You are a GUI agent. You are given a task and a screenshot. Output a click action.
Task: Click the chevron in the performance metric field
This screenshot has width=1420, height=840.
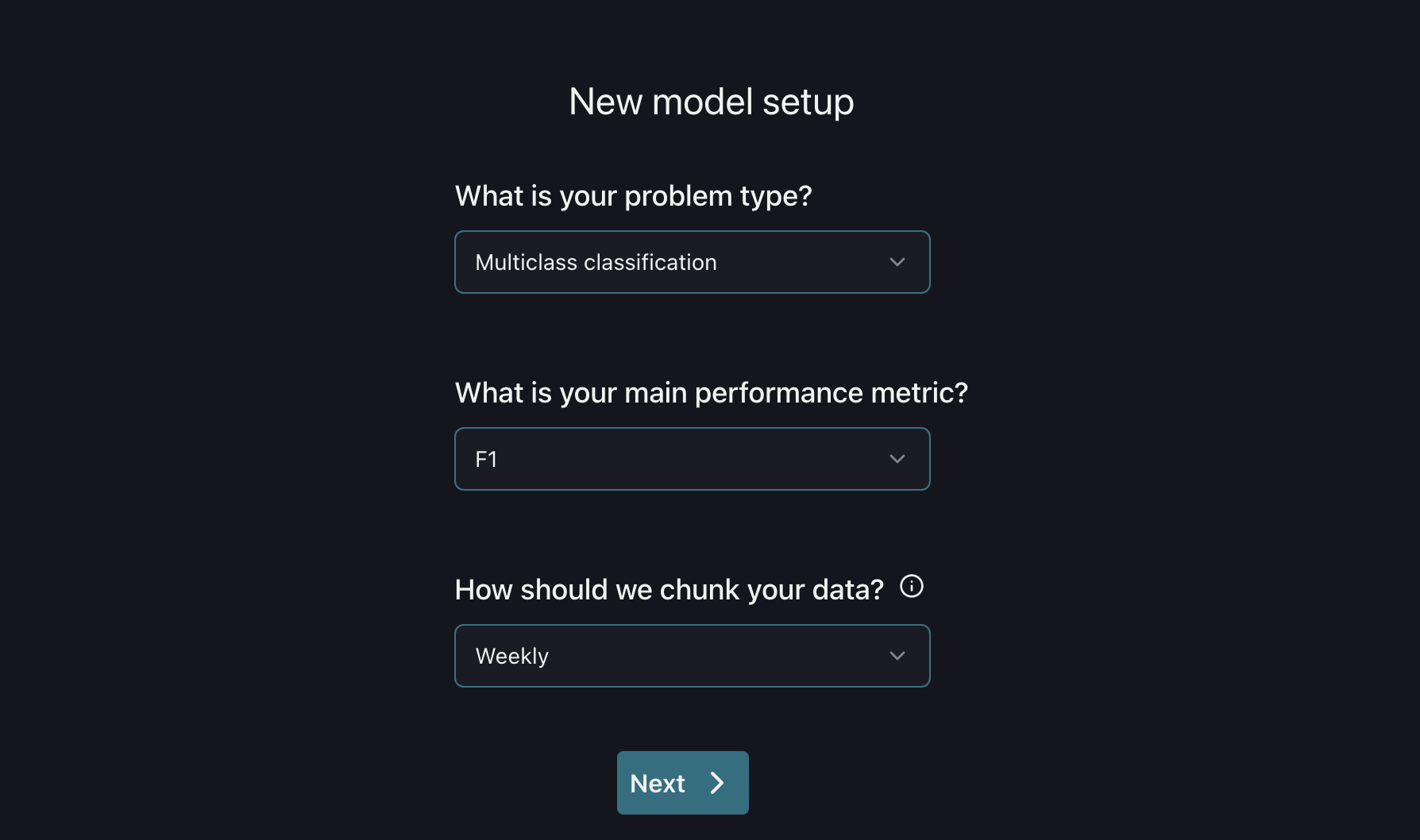pyautogui.click(x=897, y=459)
